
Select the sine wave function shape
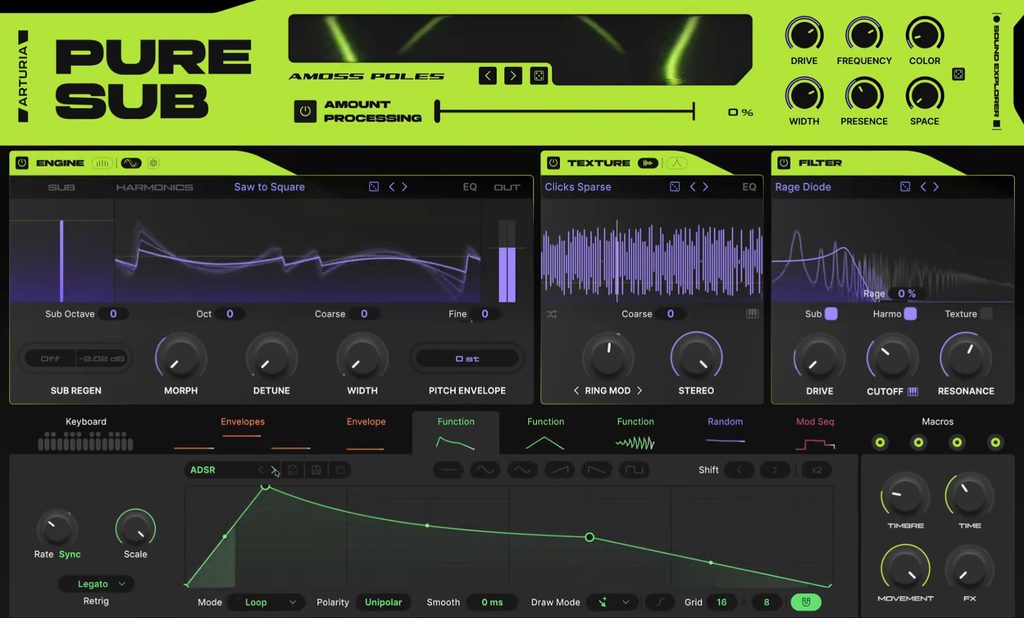pos(485,470)
